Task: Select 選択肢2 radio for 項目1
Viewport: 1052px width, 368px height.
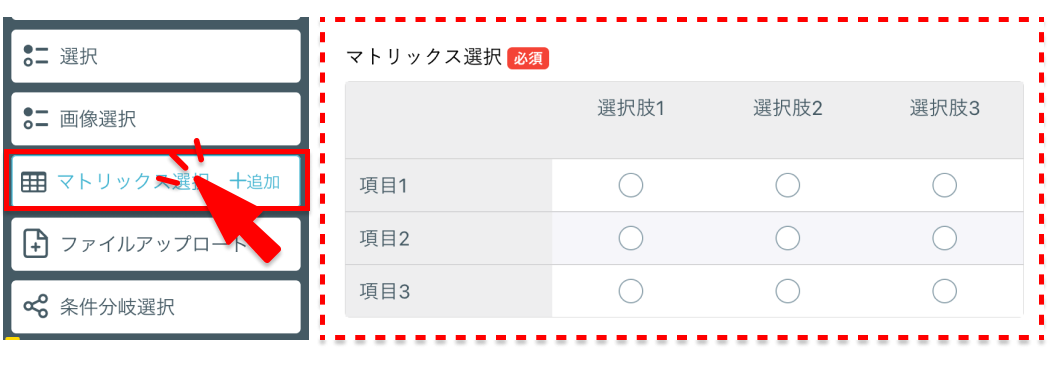Action: (788, 185)
